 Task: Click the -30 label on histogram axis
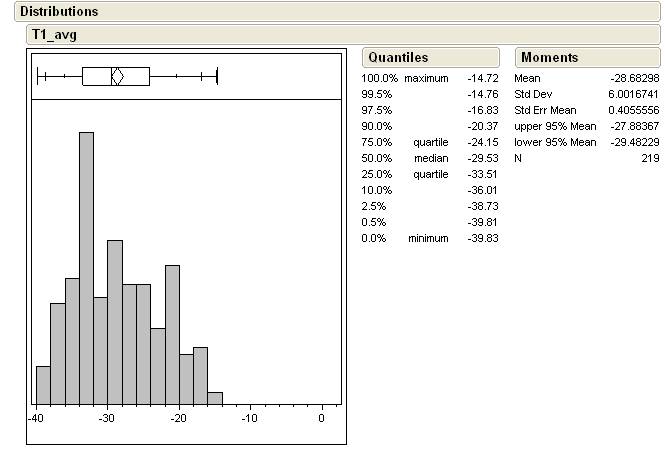click(107, 418)
